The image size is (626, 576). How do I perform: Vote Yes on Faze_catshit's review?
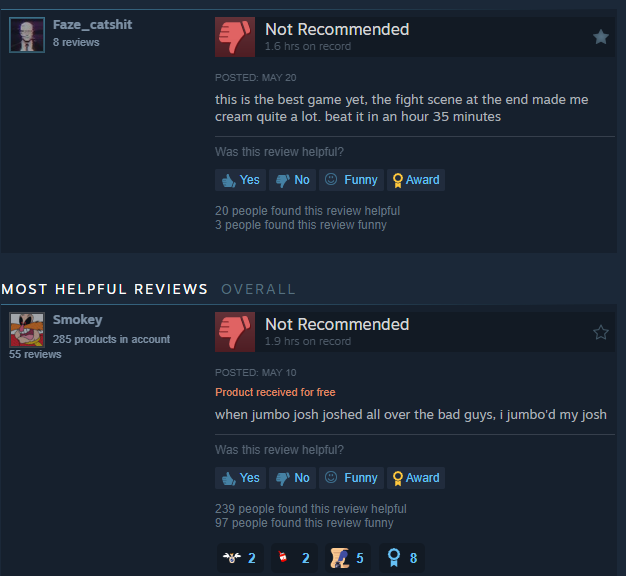240,180
